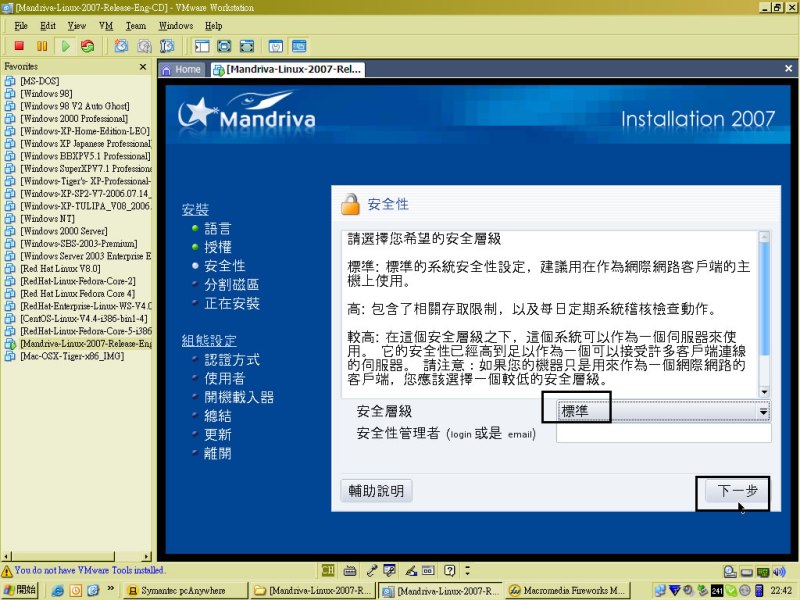This screenshot has height=600, width=800.
Task: Select [Mac-OSX-Tiger-x86_IMG] in Favorites
Action: coord(72,356)
